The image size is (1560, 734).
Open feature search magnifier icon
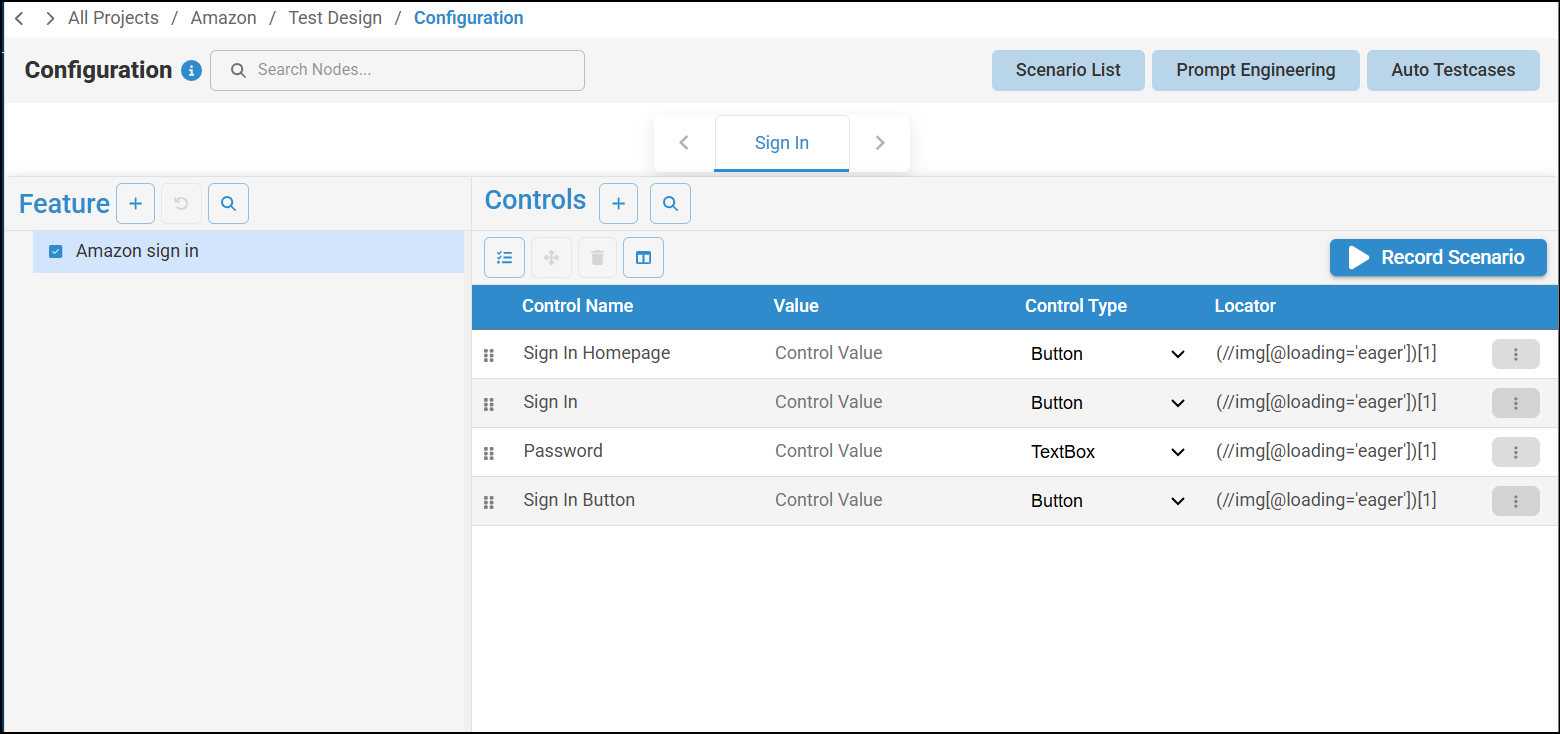[x=228, y=204]
